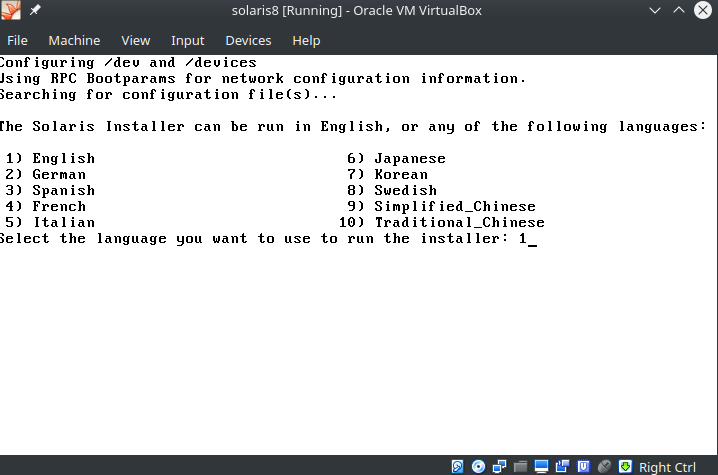The width and height of the screenshot is (718, 475).
Task: Click the '10) Traditional_Chinese' option text
Action: click(x=442, y=223)
